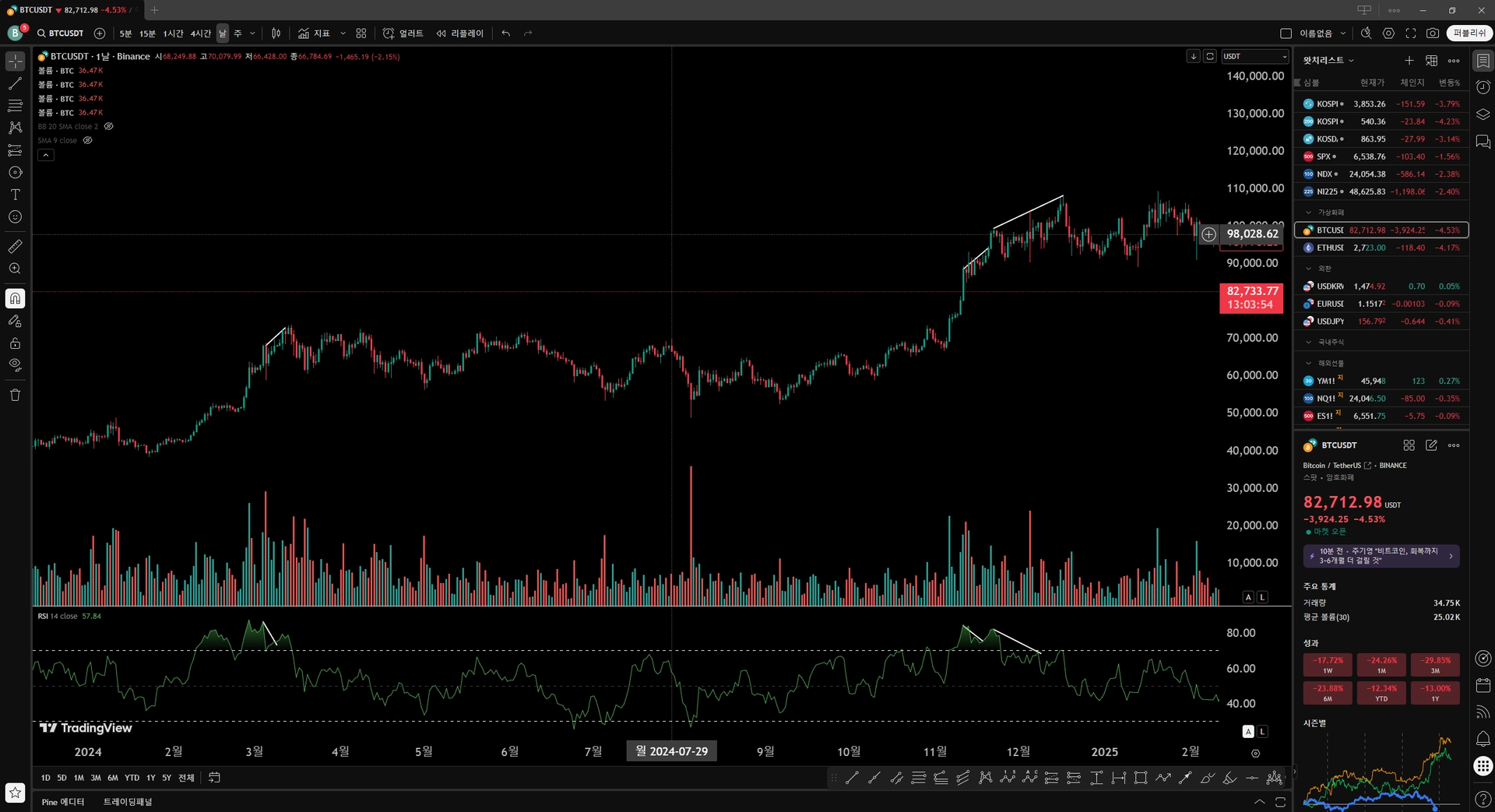
Task: Select the ruler measure tool
Action: pos(15,247)
